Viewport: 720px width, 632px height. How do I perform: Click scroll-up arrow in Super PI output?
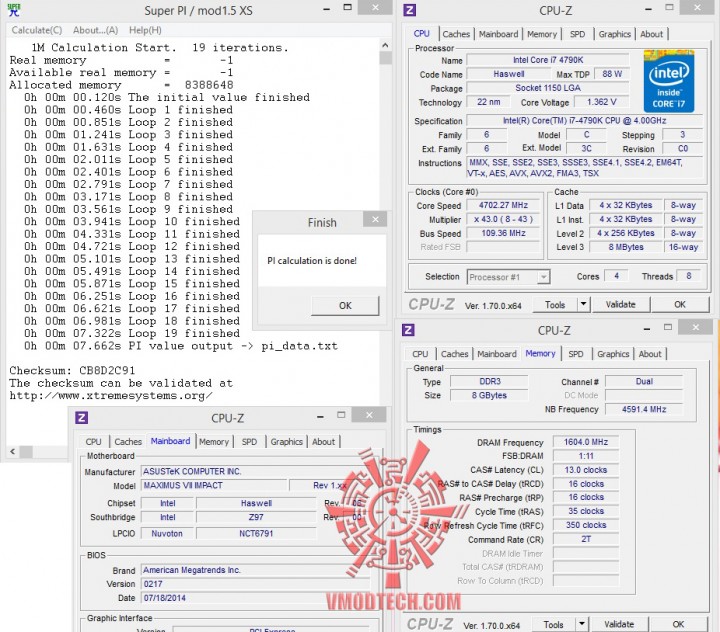point(385,45)
